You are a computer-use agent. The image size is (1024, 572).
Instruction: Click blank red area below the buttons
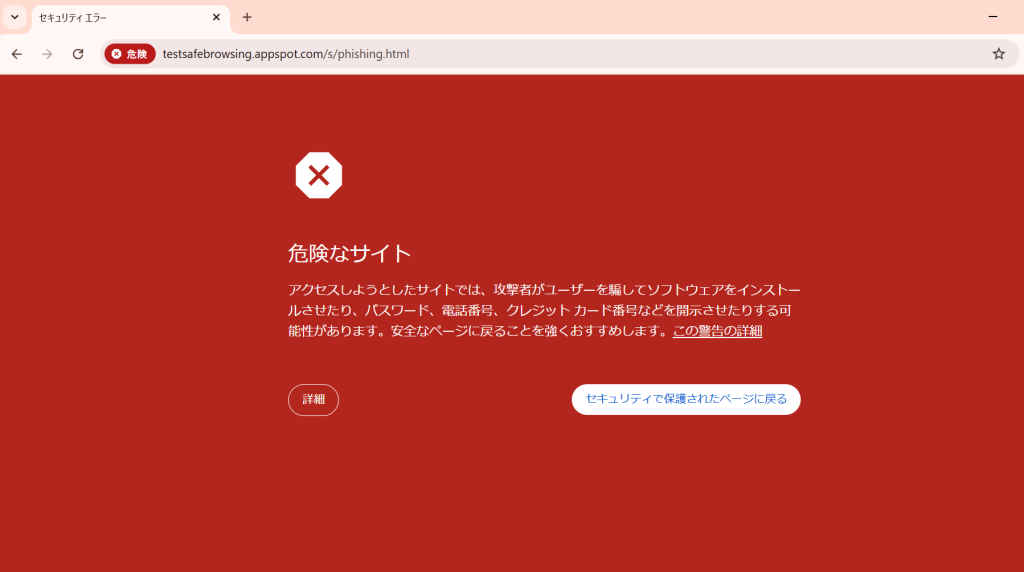[540, 490]
